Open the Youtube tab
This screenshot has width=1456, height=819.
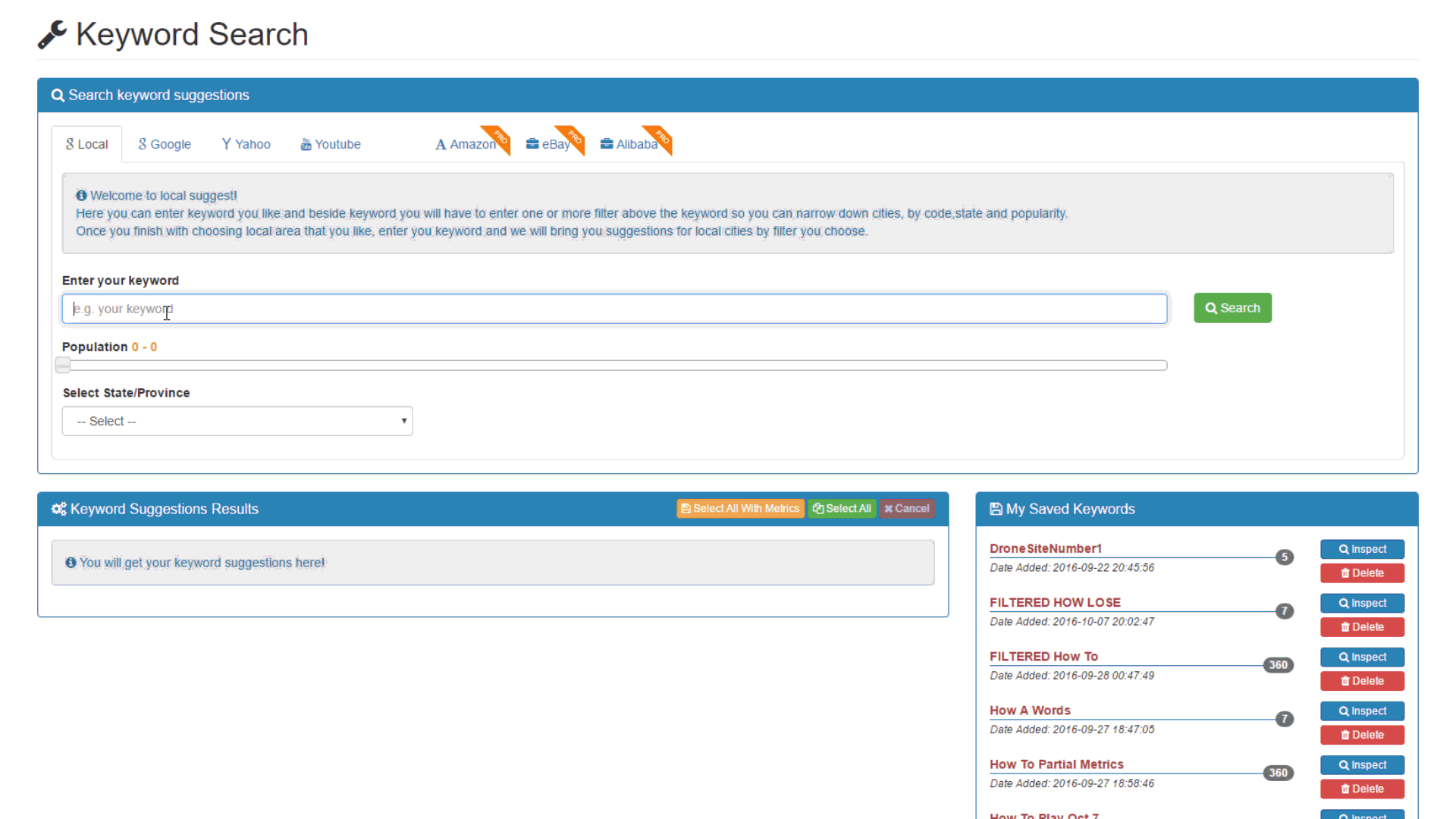coord(331,144)
